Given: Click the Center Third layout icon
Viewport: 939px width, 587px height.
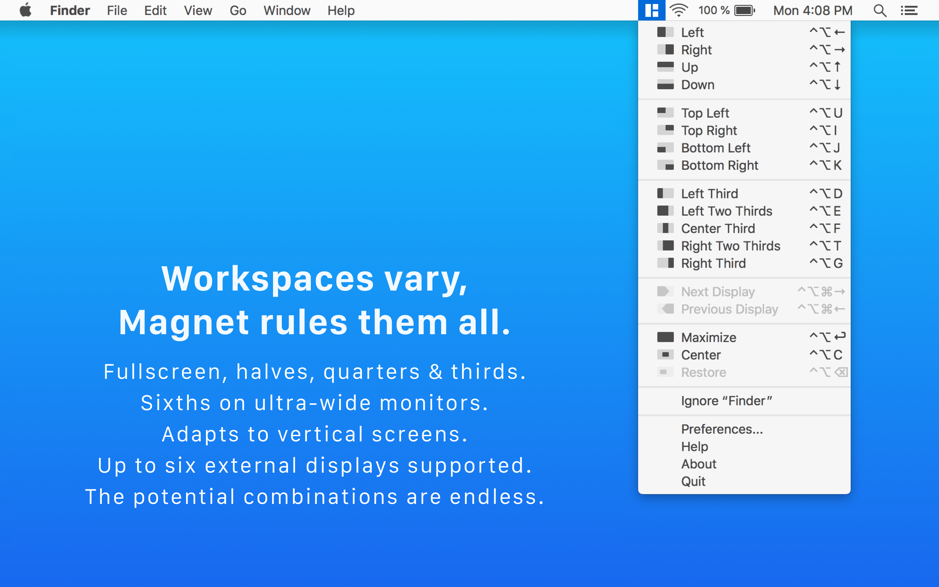Looking at the screenshot, I should pos(665,229).
